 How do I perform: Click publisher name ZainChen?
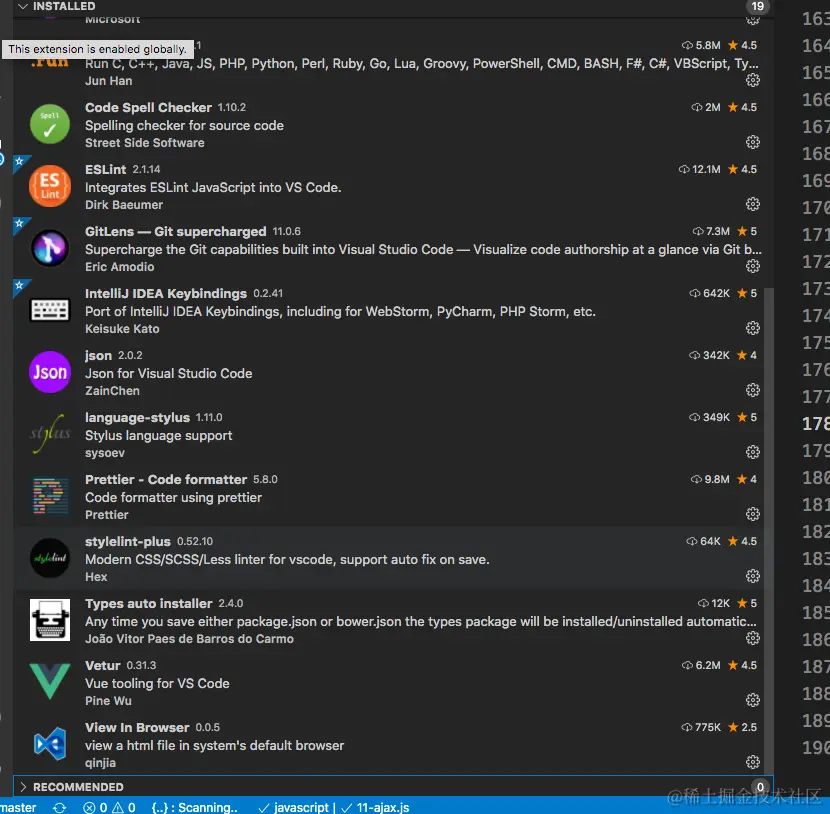(x=112, y=391)
